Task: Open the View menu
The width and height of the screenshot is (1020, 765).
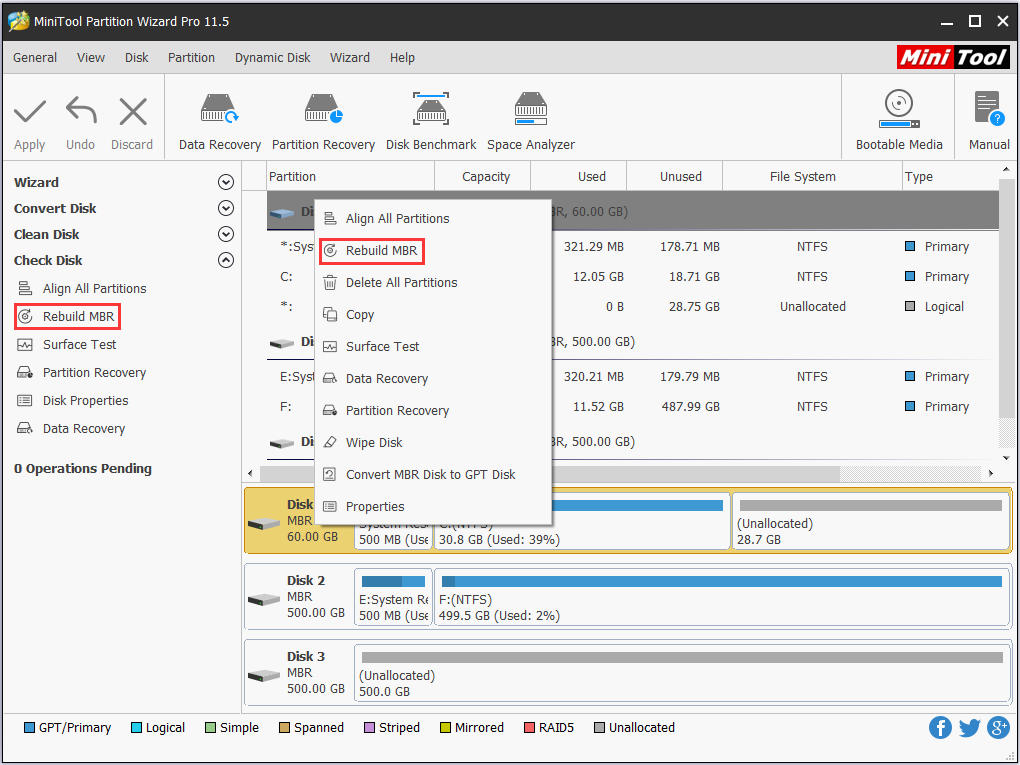Action: [x=90, y=57]
